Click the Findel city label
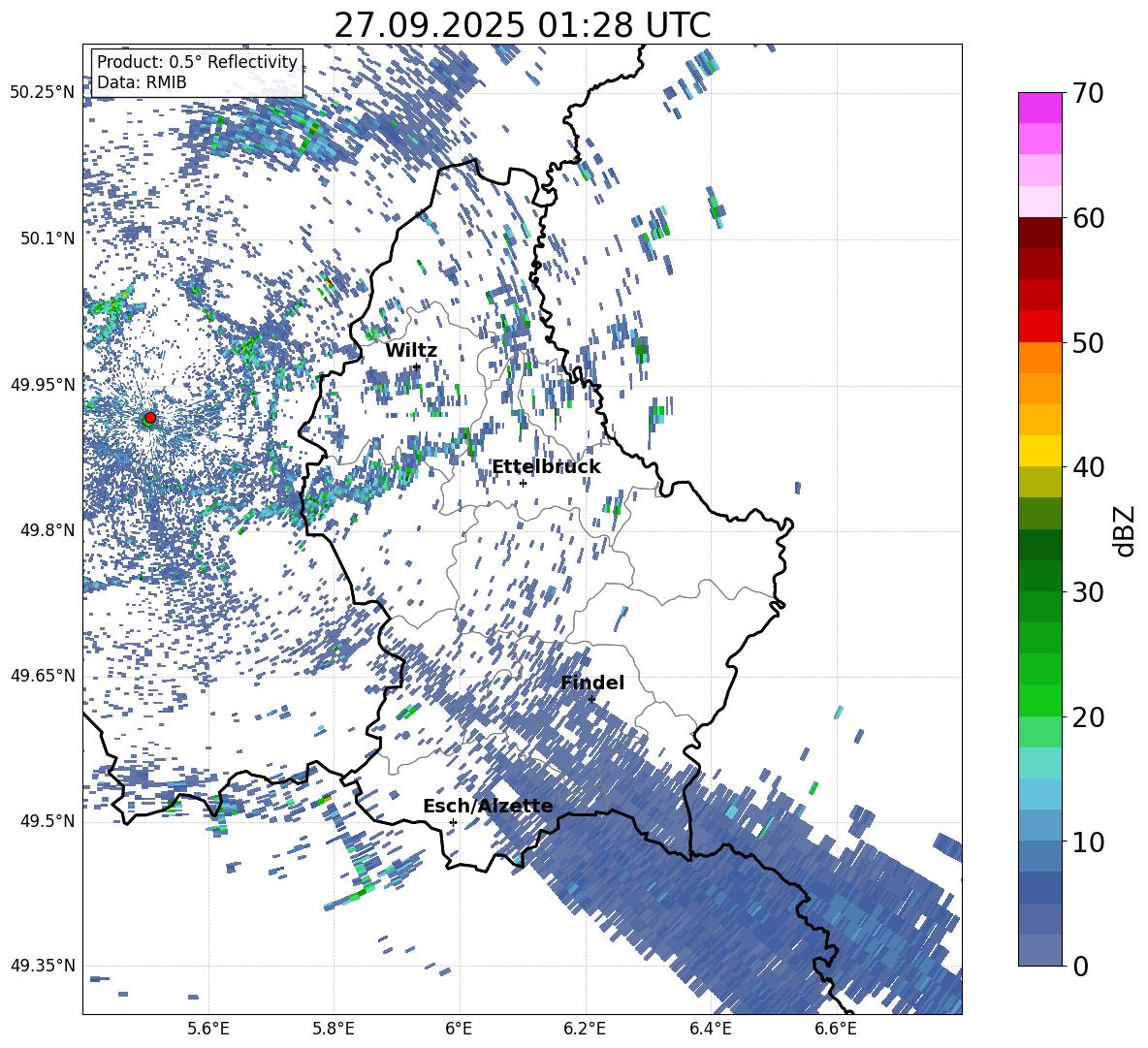This screenshot has height=1048, width=1148. 592,683
